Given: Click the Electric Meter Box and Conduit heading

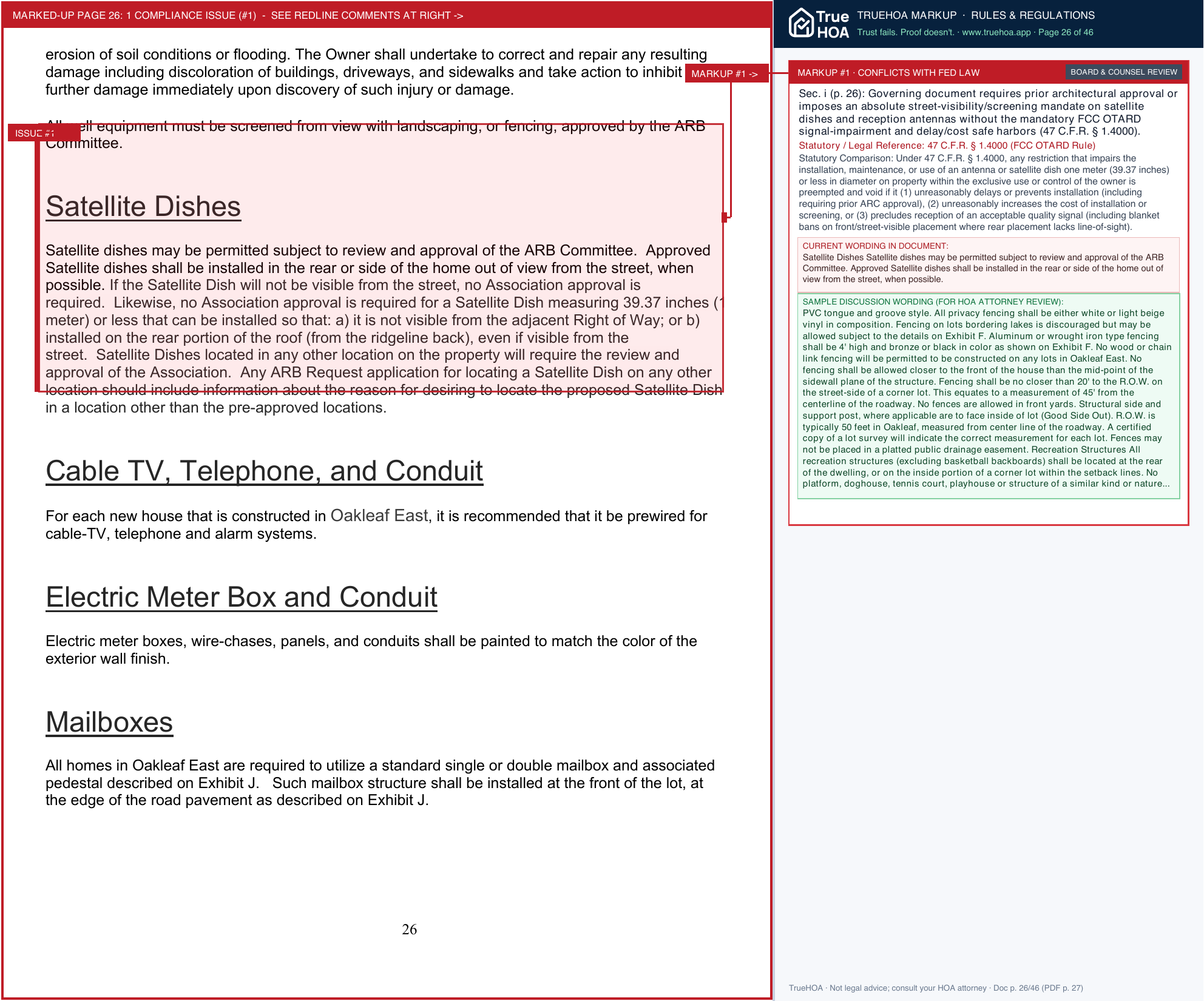Looking at the screenshot, I should tap(242, 598).
